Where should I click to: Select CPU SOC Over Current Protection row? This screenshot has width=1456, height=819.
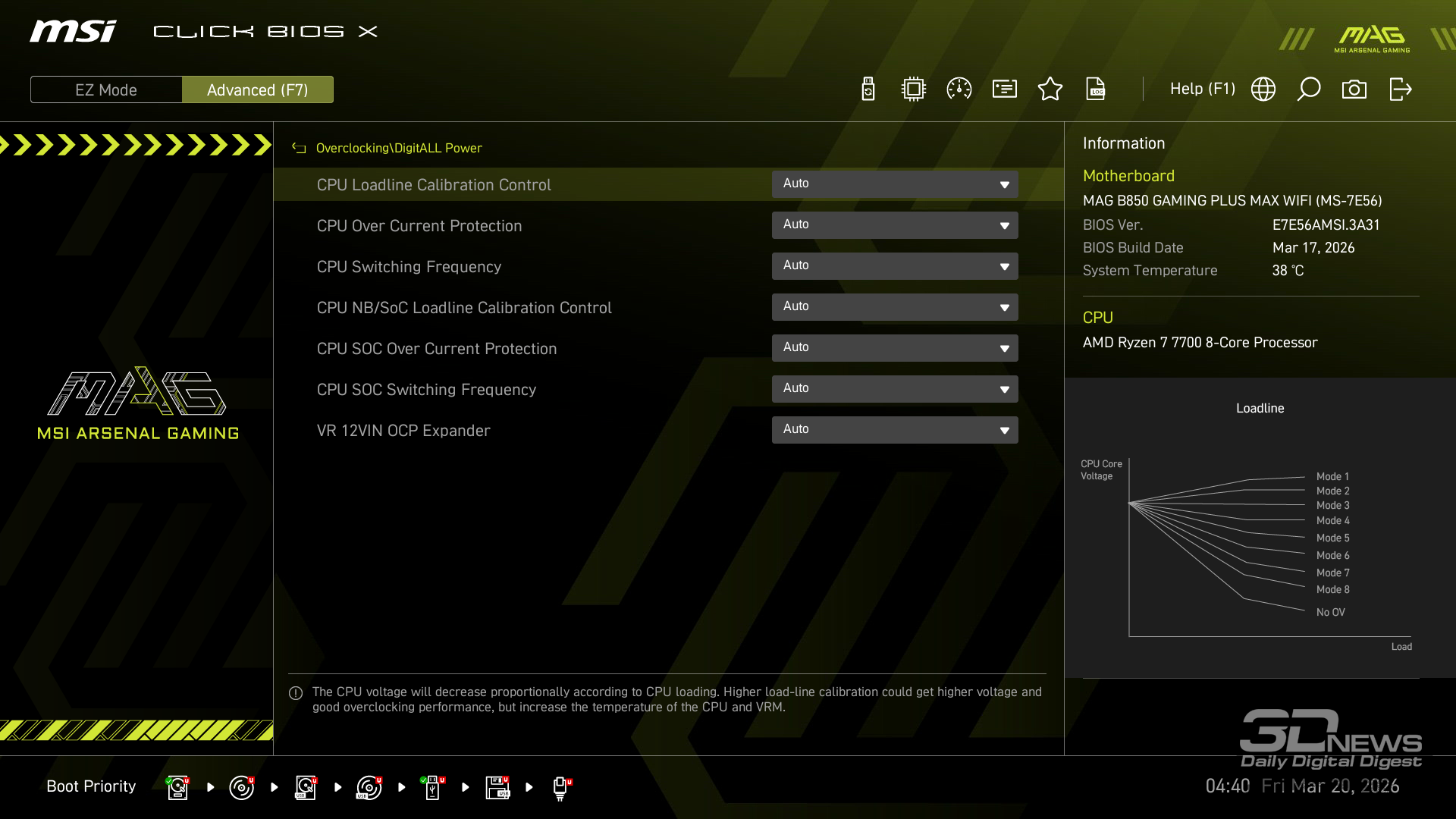pos(437,349)
